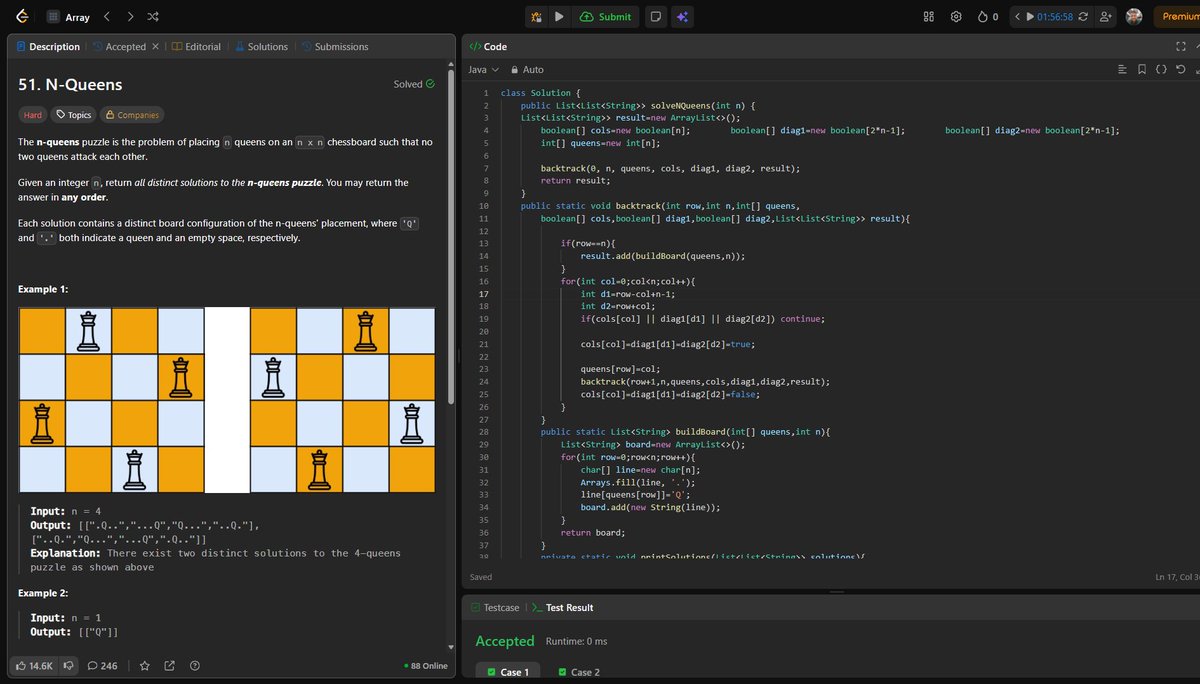This screenshot has width=1200, height=684.
Task: Dislike the problem with thumbs down
Action: [69, 665]
